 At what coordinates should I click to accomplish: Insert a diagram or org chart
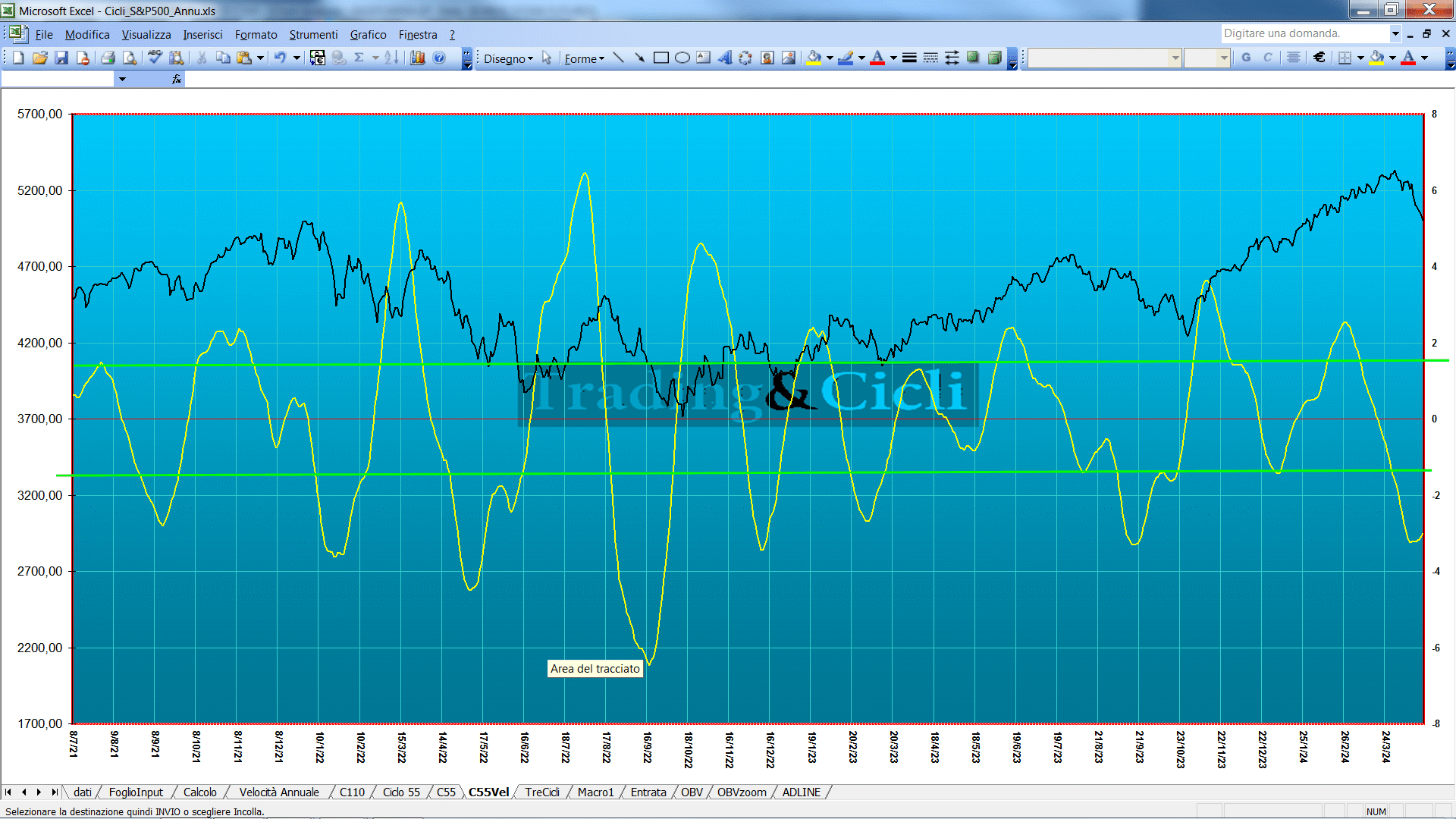[746, 58]
